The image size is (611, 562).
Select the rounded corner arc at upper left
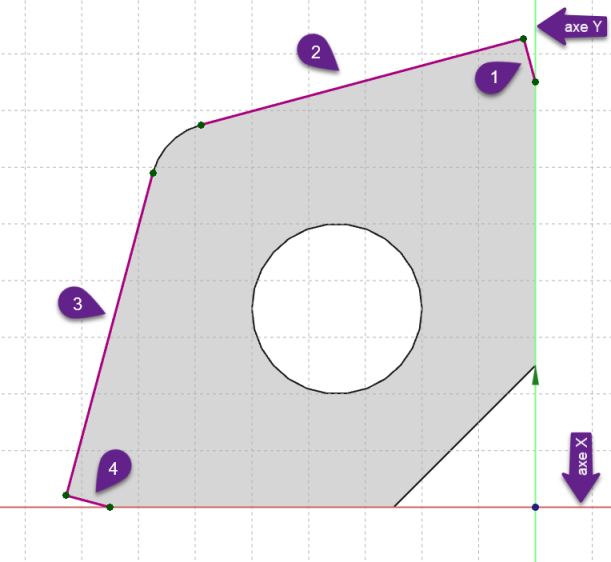[x=170, y=141]
